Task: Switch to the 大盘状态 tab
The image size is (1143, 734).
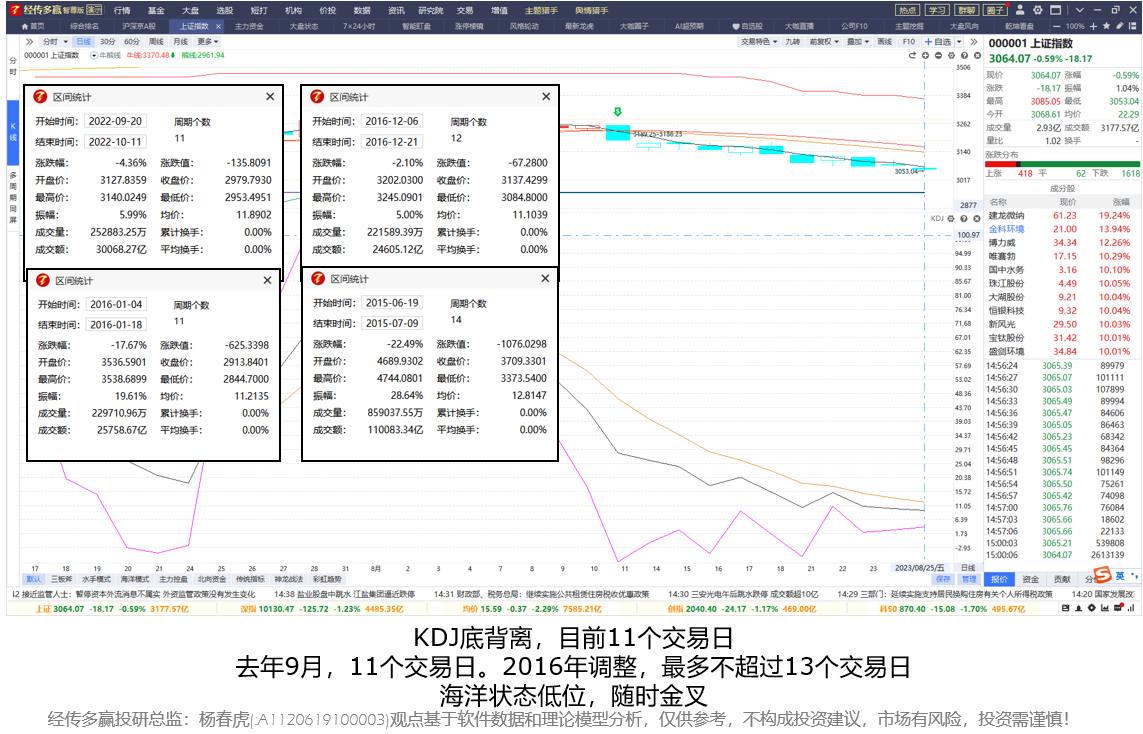Action: pos(304,26)
